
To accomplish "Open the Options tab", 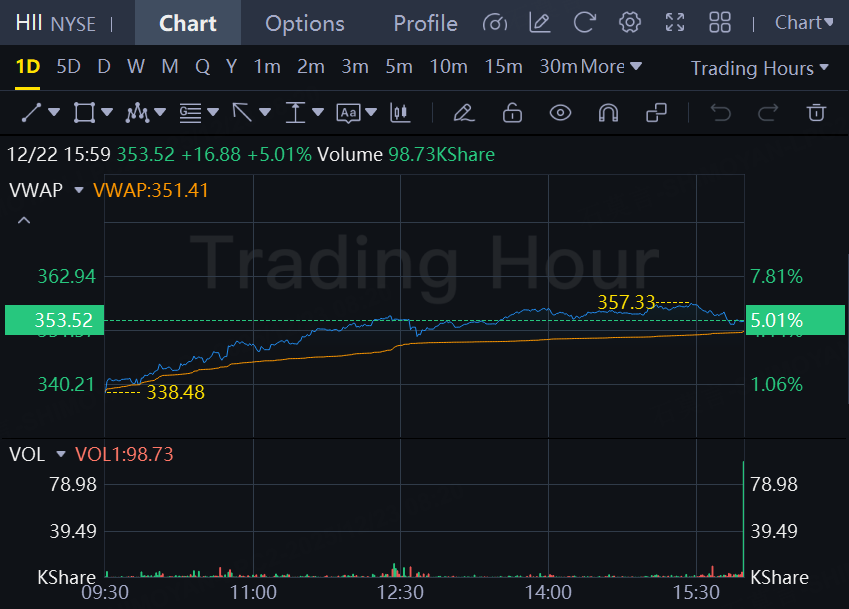I will click(x=305, y=23).
